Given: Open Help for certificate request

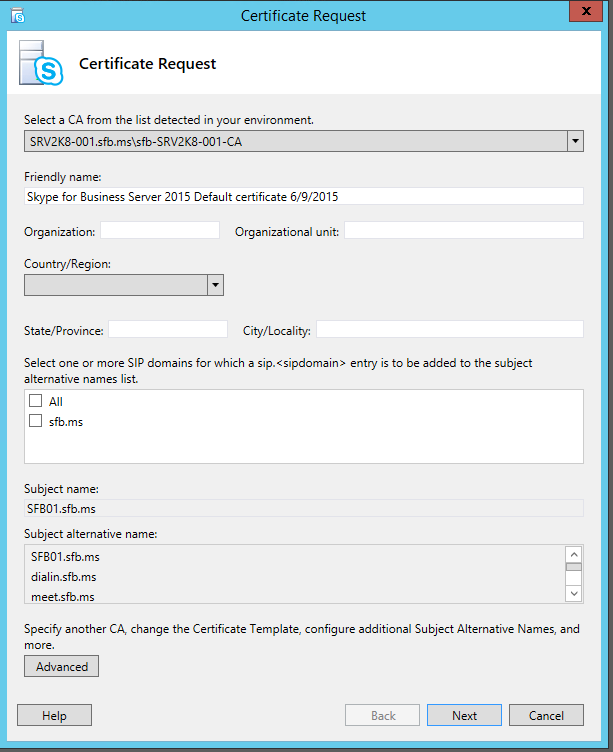Looking at the screenshot, I should point(54,715).
